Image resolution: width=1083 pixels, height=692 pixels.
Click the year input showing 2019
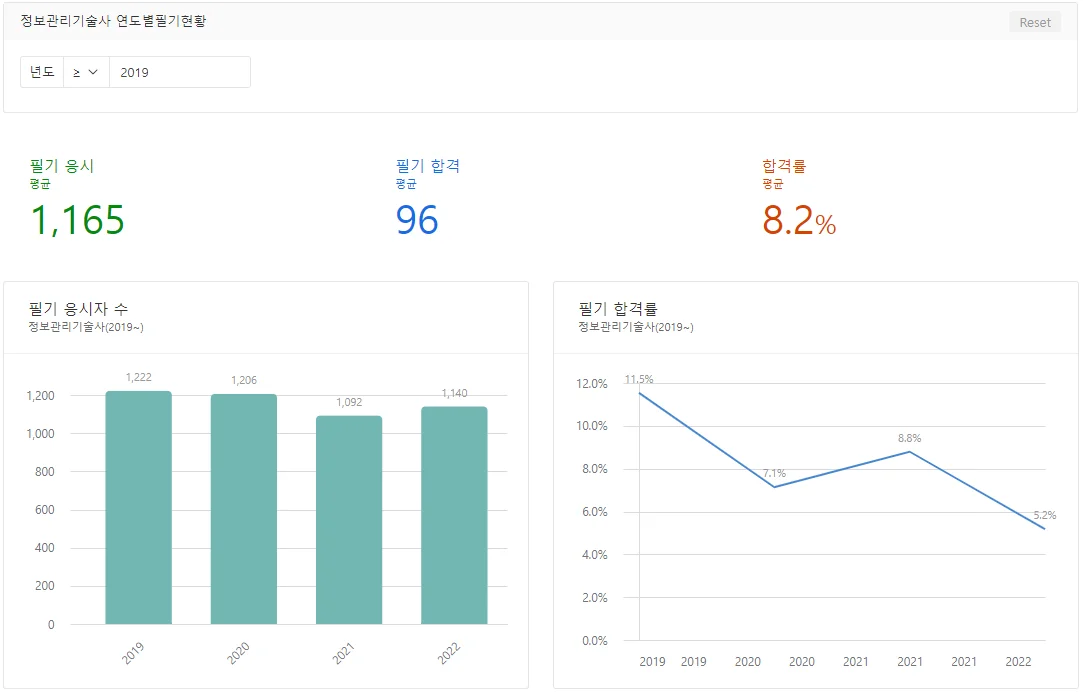coord(180,71)
